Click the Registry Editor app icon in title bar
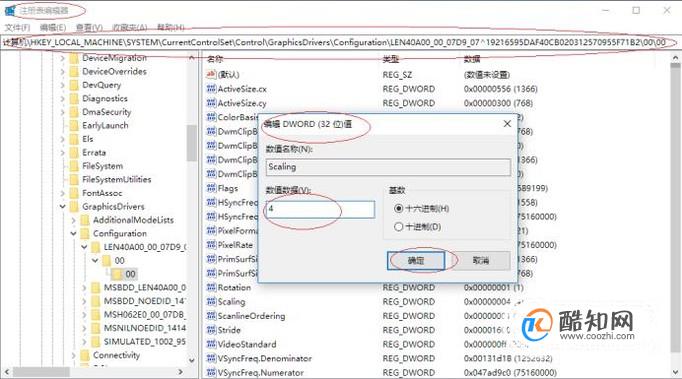Screen dimensions: 682x379 pos(10,10)
